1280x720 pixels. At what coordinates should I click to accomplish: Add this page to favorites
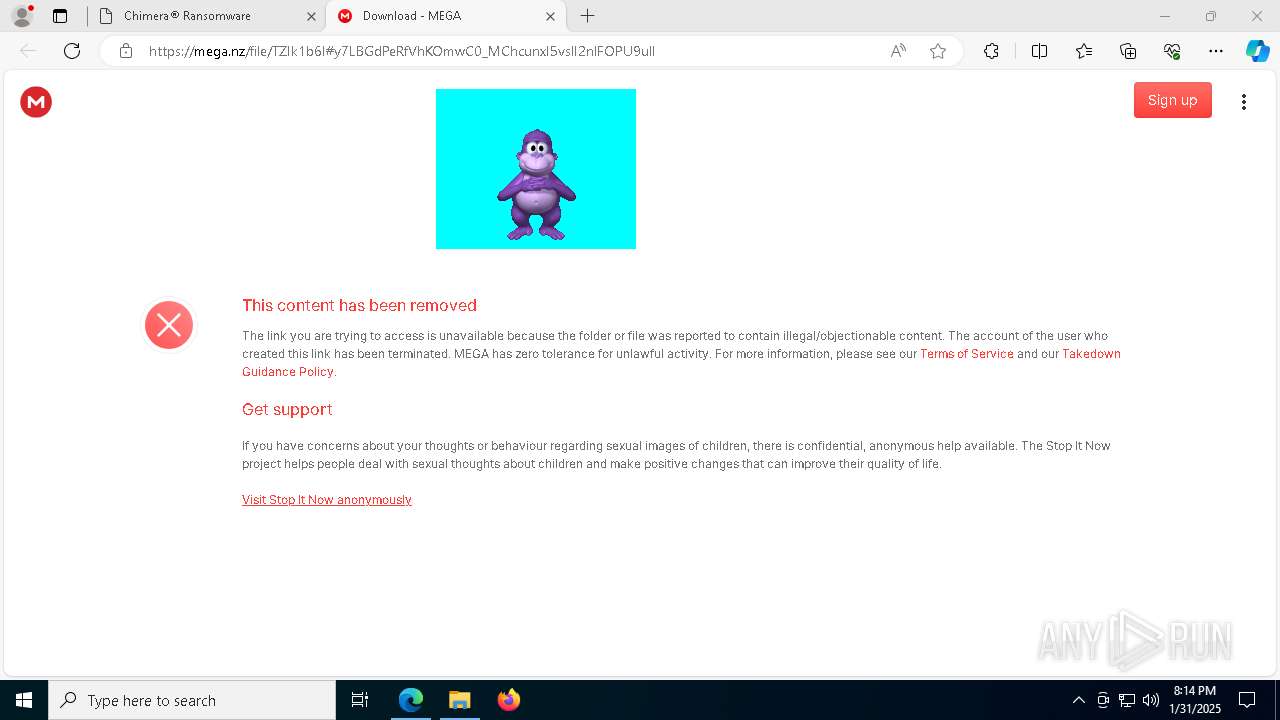(x=938, y=51)
